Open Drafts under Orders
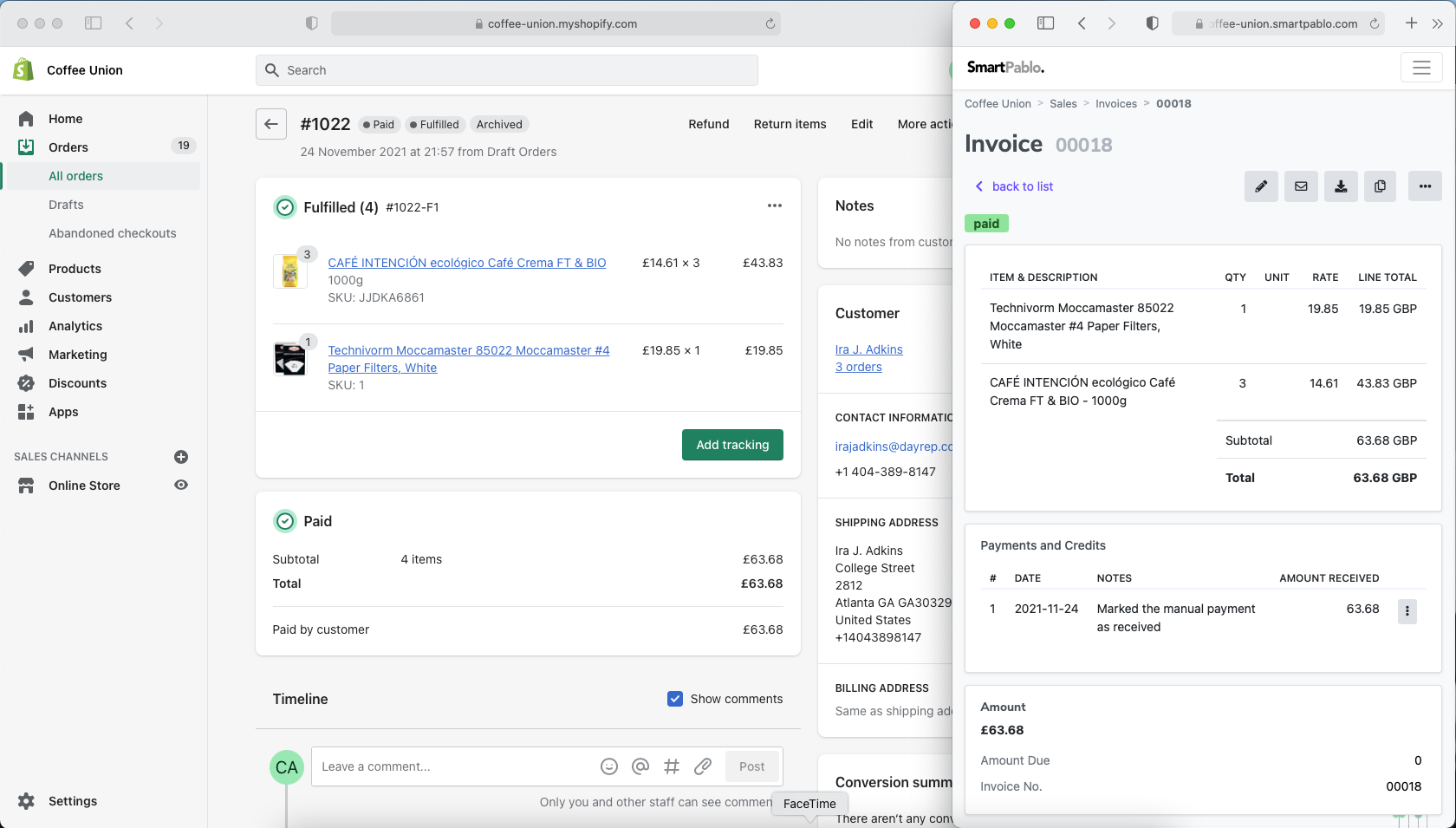The image size is (1456, 828). [66, 205]
